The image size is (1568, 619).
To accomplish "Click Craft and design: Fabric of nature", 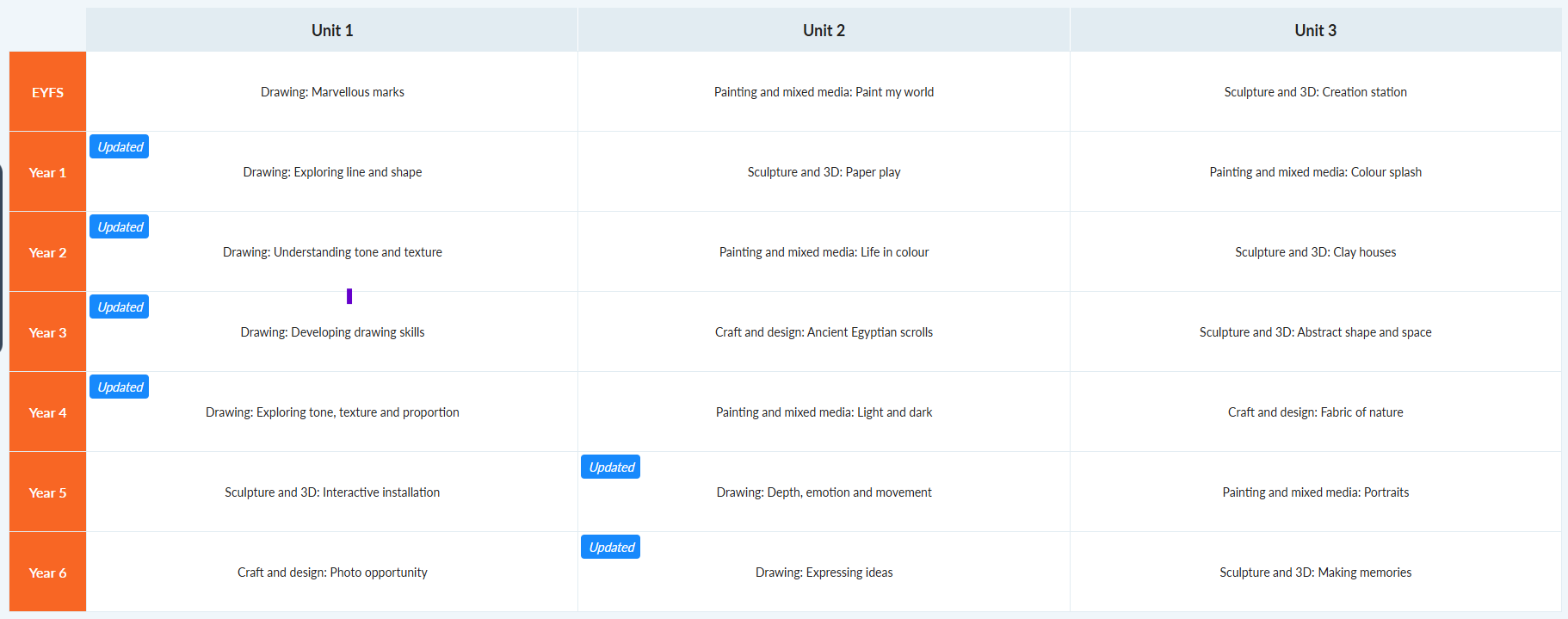I will point(1315,412).
